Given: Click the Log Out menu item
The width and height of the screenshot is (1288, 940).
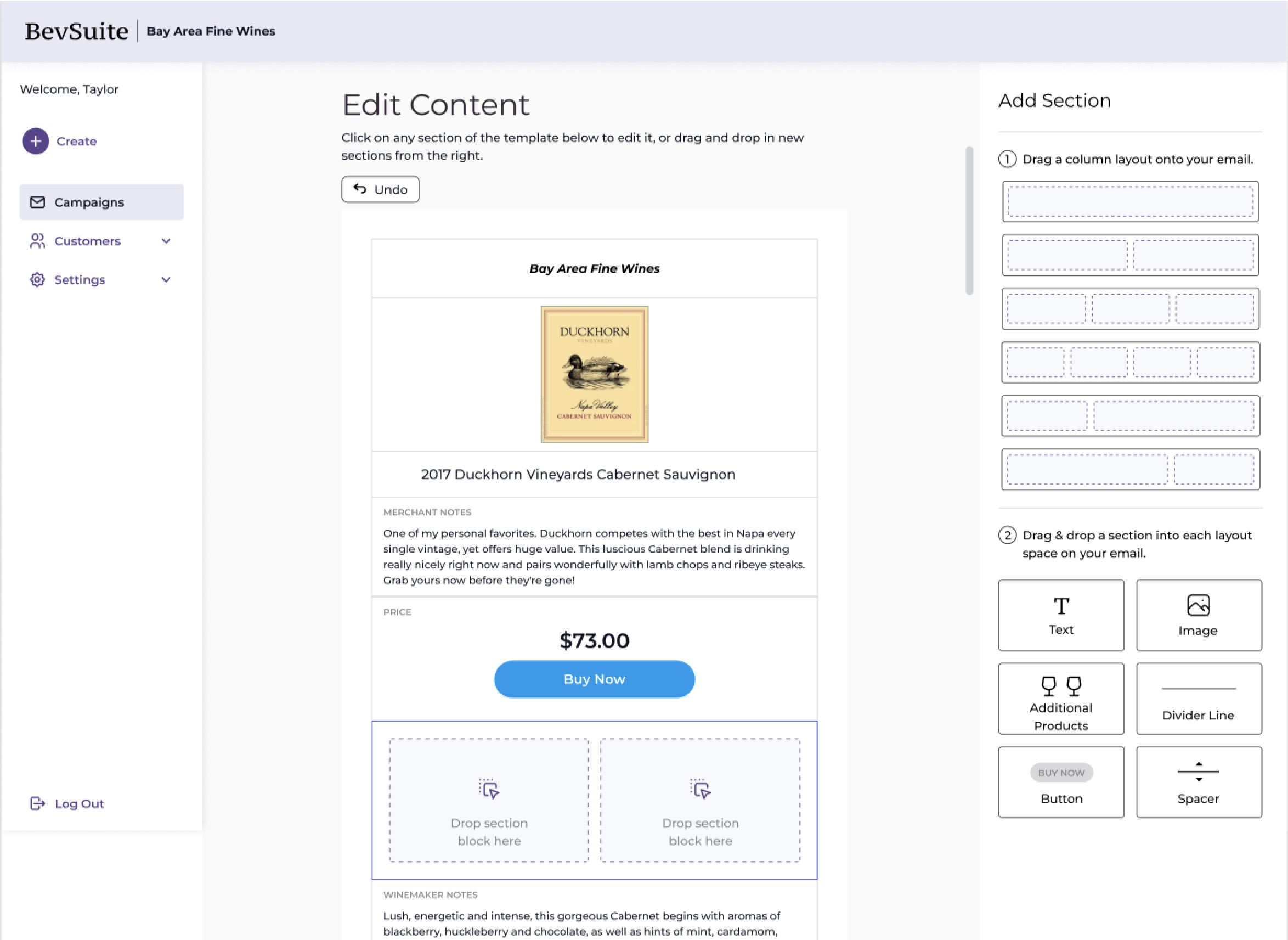Looking at the screenshot, I should (79, 802).
